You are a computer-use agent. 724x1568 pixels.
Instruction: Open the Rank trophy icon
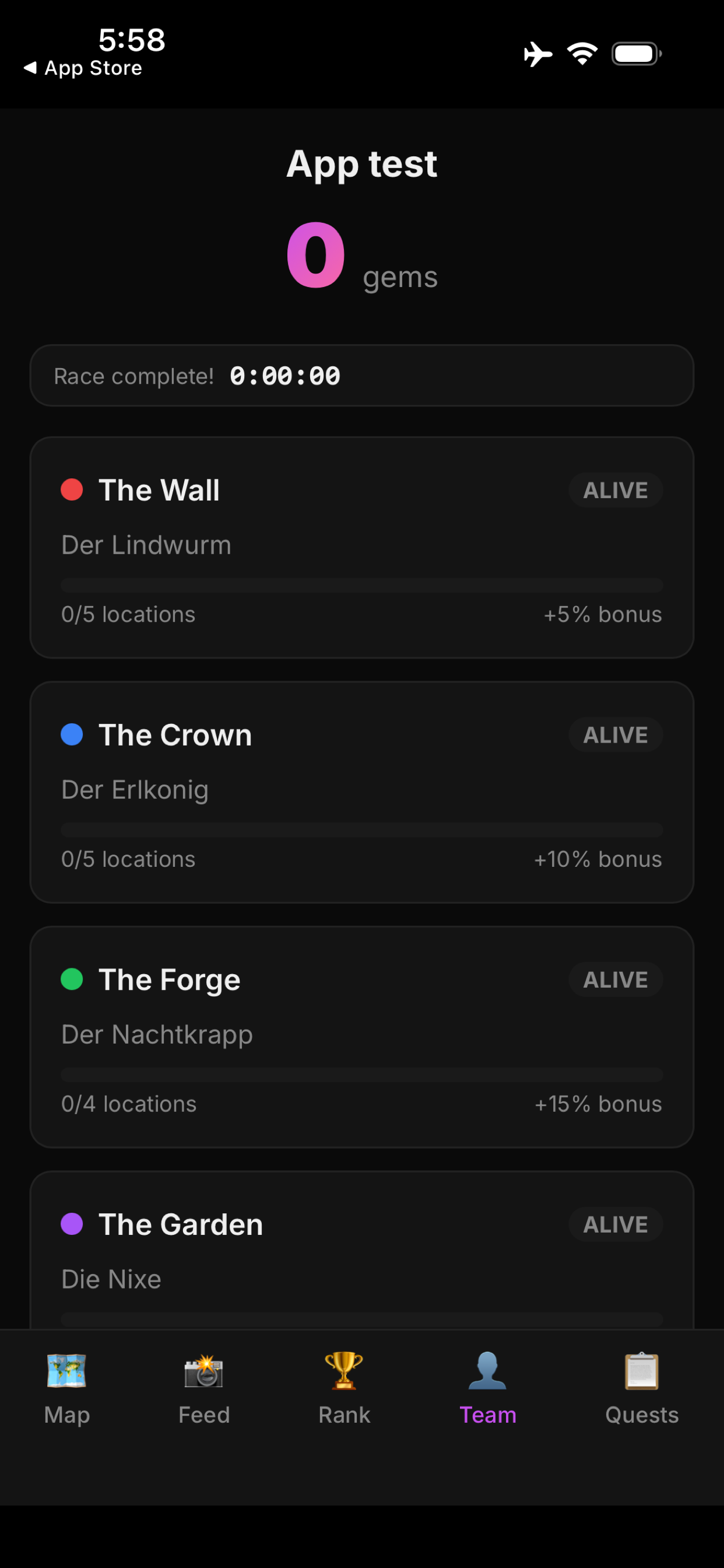click(x=344, y=1371)
